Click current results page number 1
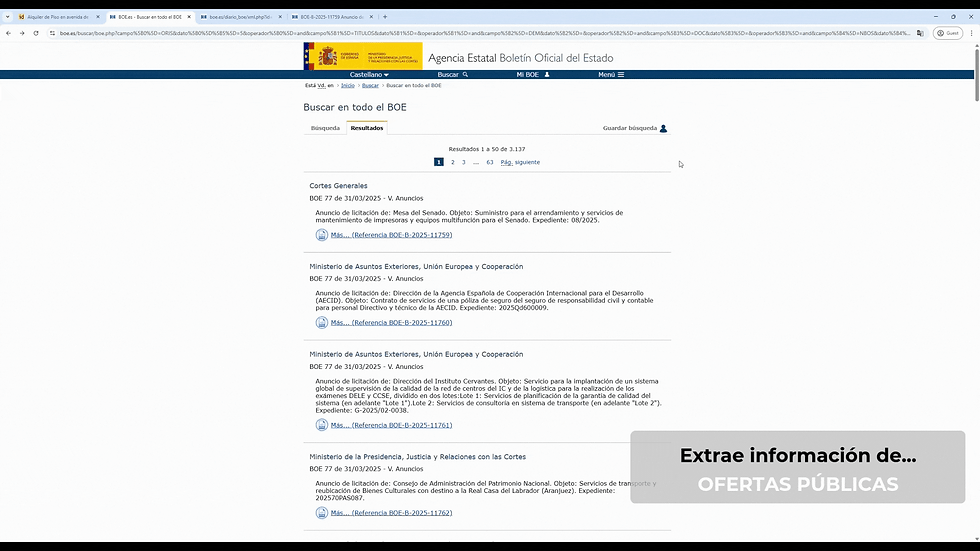980x551 pixels. (x=439, y=162)
